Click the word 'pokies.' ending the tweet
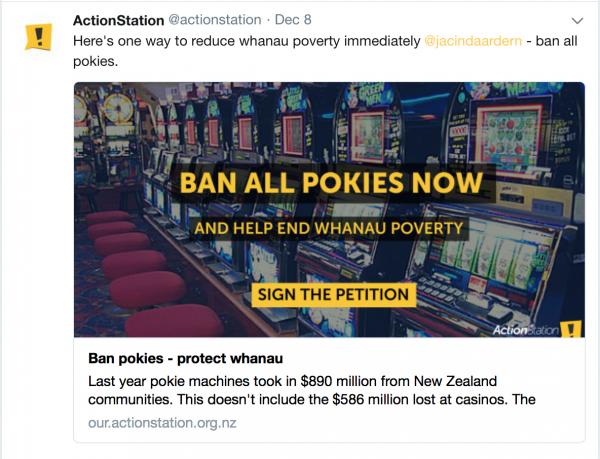This screenshot has width=600, height=459. click(x=98, y=62)
